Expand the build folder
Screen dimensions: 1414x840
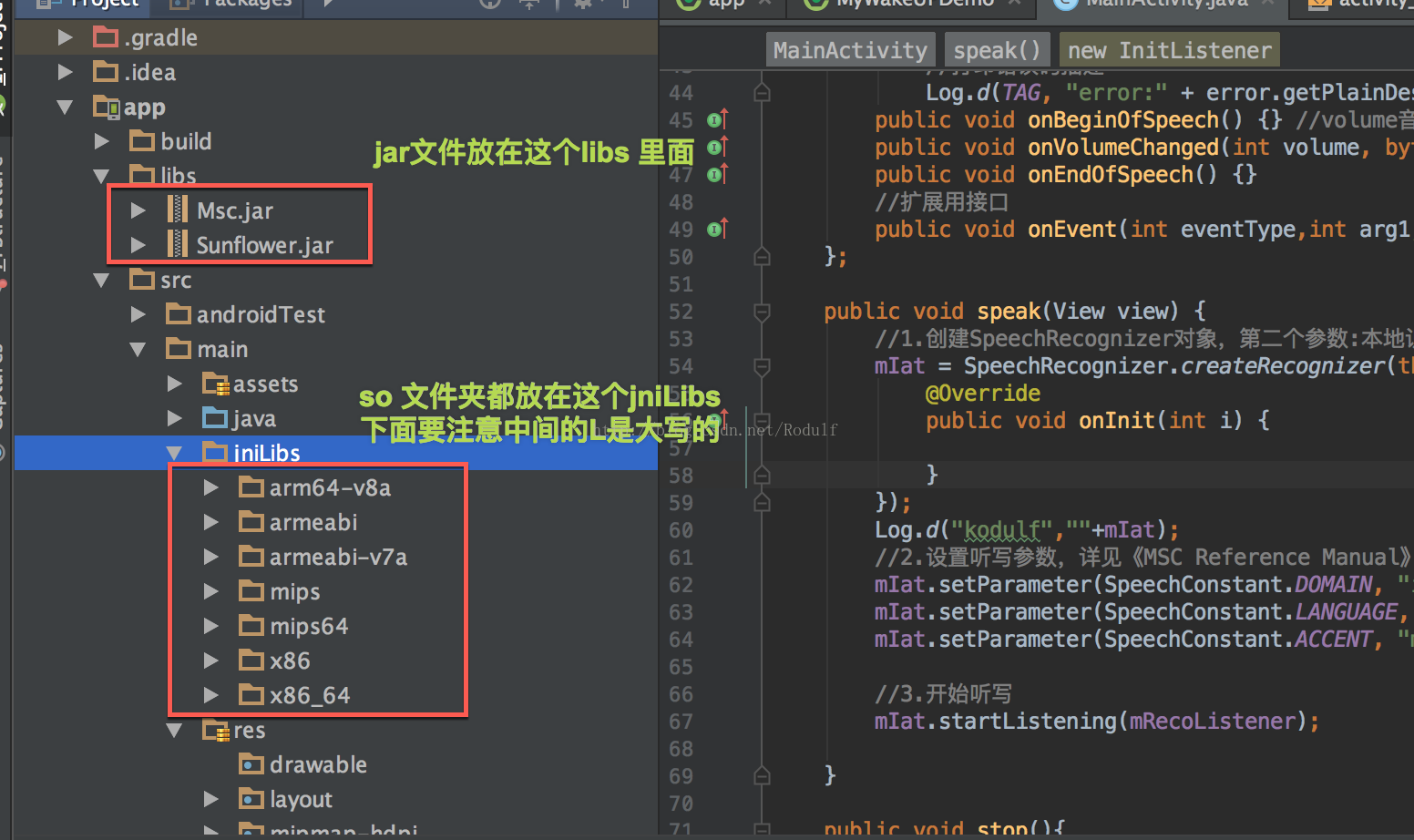point(102,141)
